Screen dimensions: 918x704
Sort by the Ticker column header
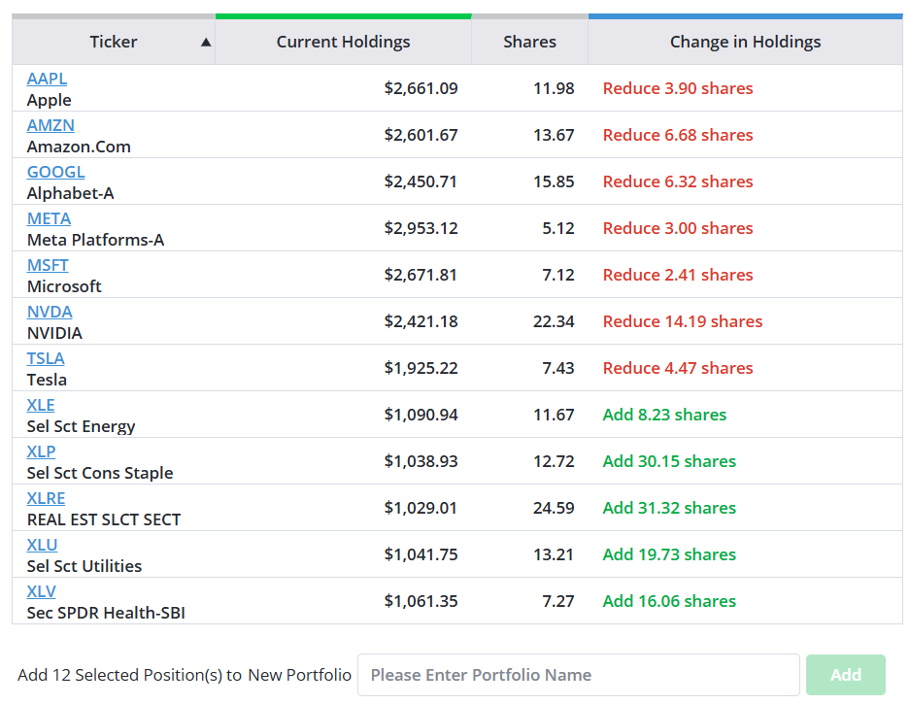tap(114, 42)
